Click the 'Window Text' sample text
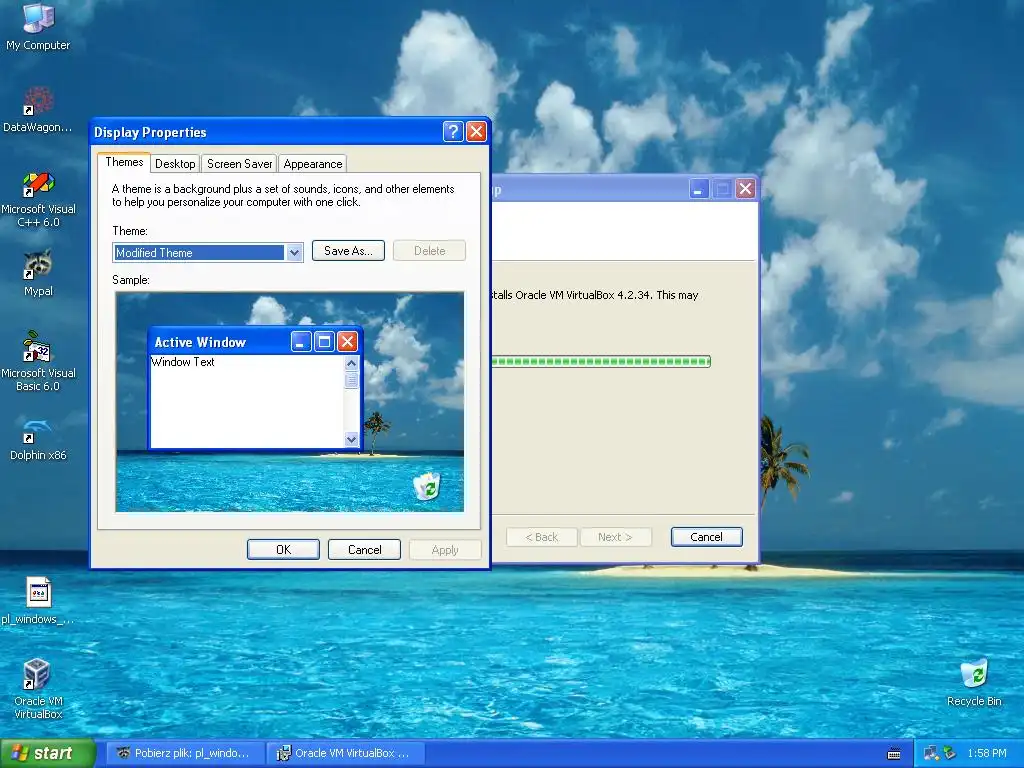 coord(183,362)
